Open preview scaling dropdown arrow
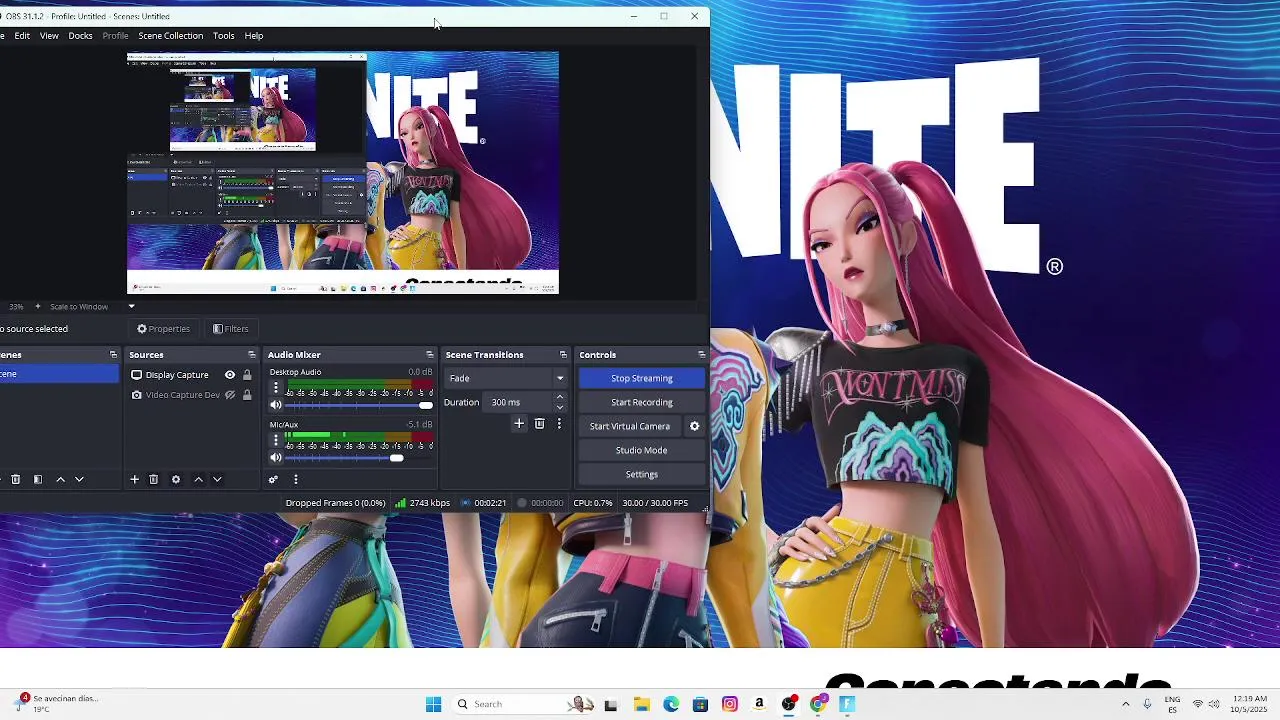This screenshot has height=720, width=1280. 131,307
